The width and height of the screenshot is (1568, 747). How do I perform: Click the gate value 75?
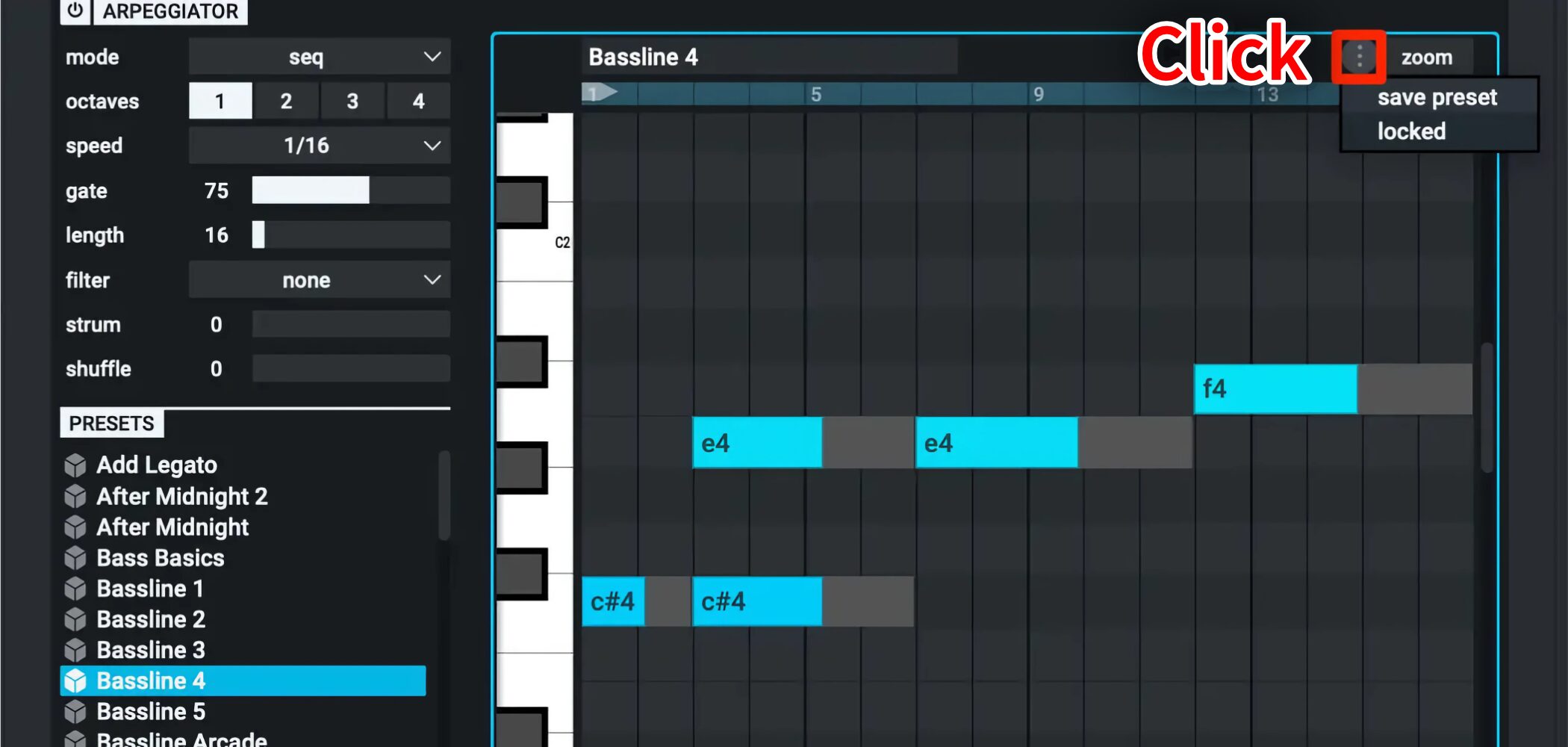[x=217, y=191]
